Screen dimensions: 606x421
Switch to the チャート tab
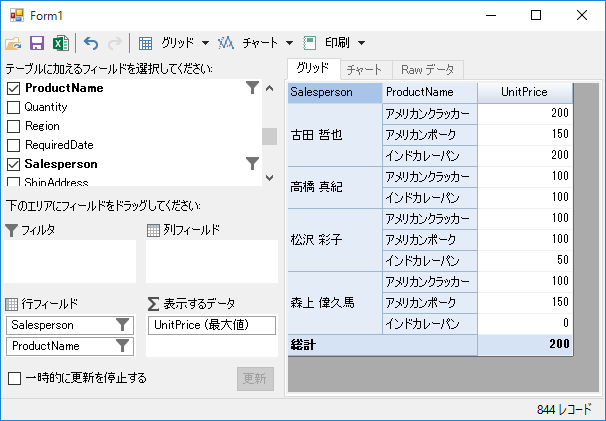point(365,70)
